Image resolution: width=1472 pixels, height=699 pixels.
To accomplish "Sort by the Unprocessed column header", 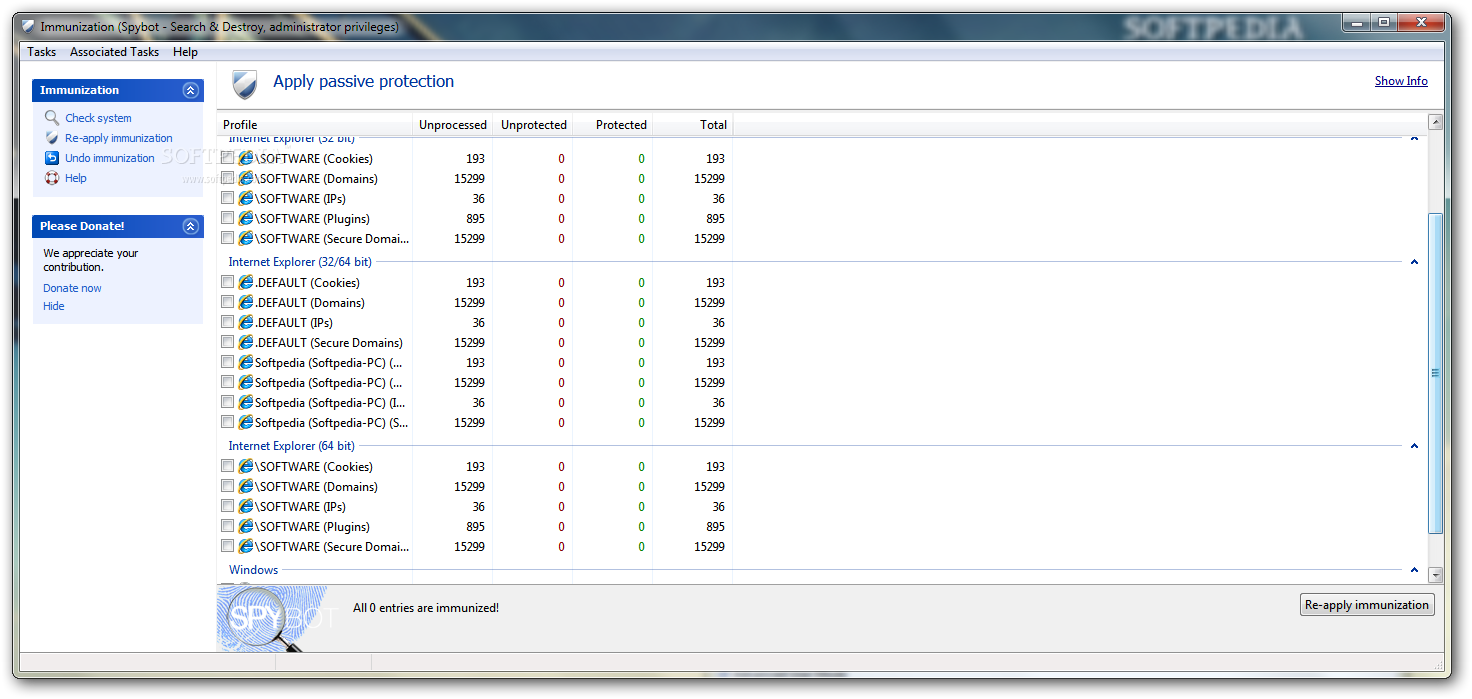I will [453, 125].
